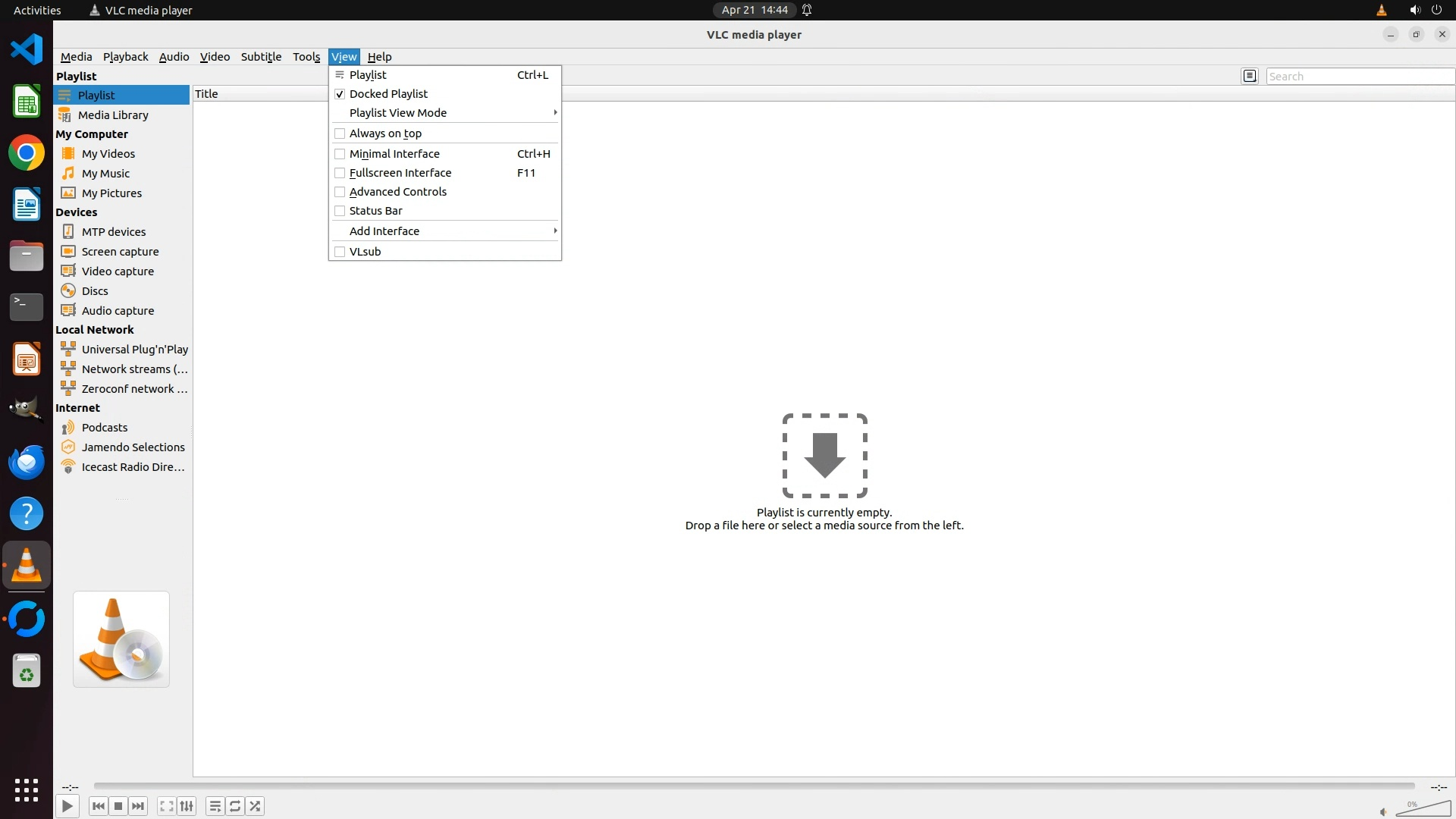Open extended settings equalizer button
The image size is (1456, 819).
pos(187,806)
